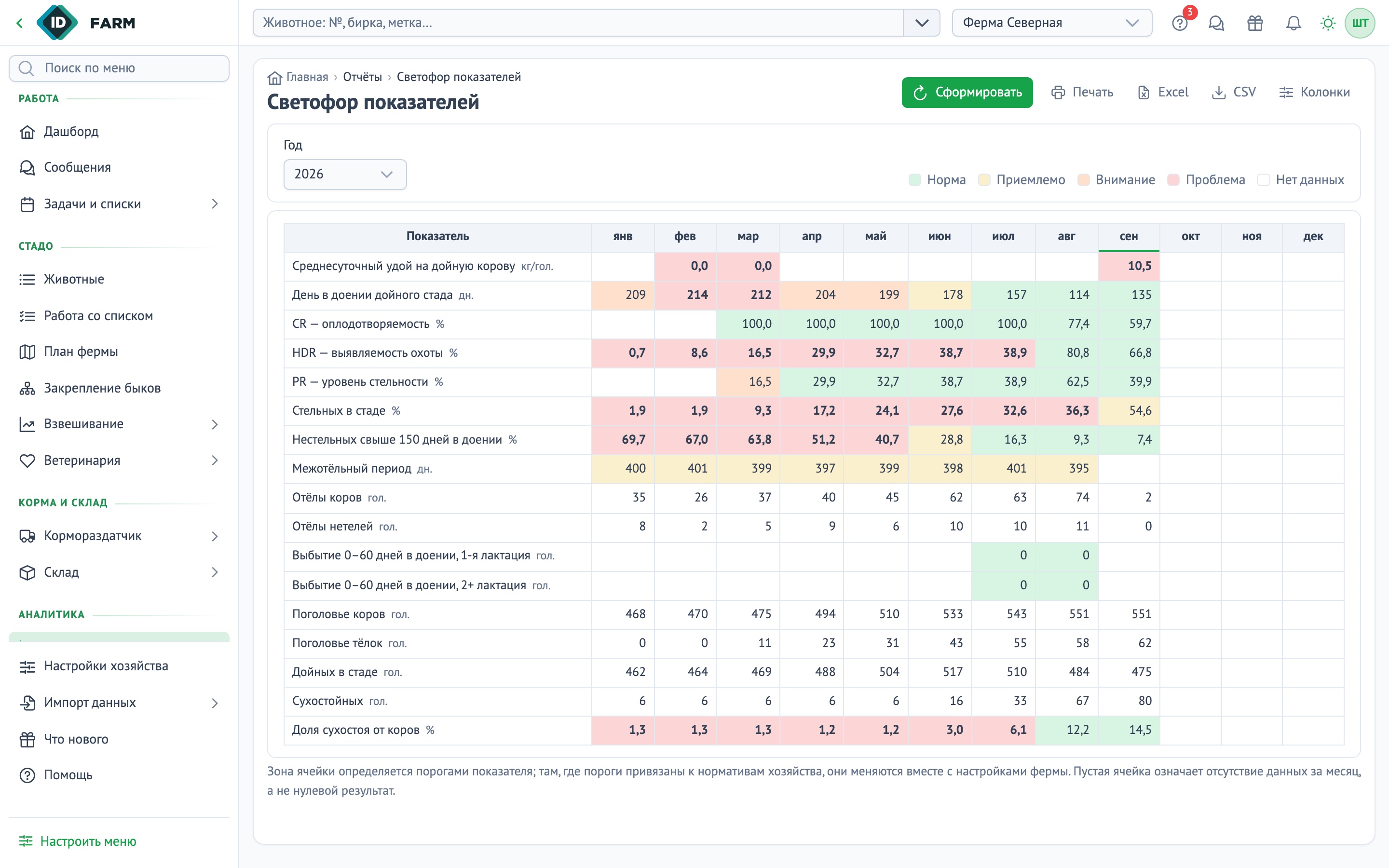
Task: Open Сообщения in sidebar
Action: (x=120, y=167)
